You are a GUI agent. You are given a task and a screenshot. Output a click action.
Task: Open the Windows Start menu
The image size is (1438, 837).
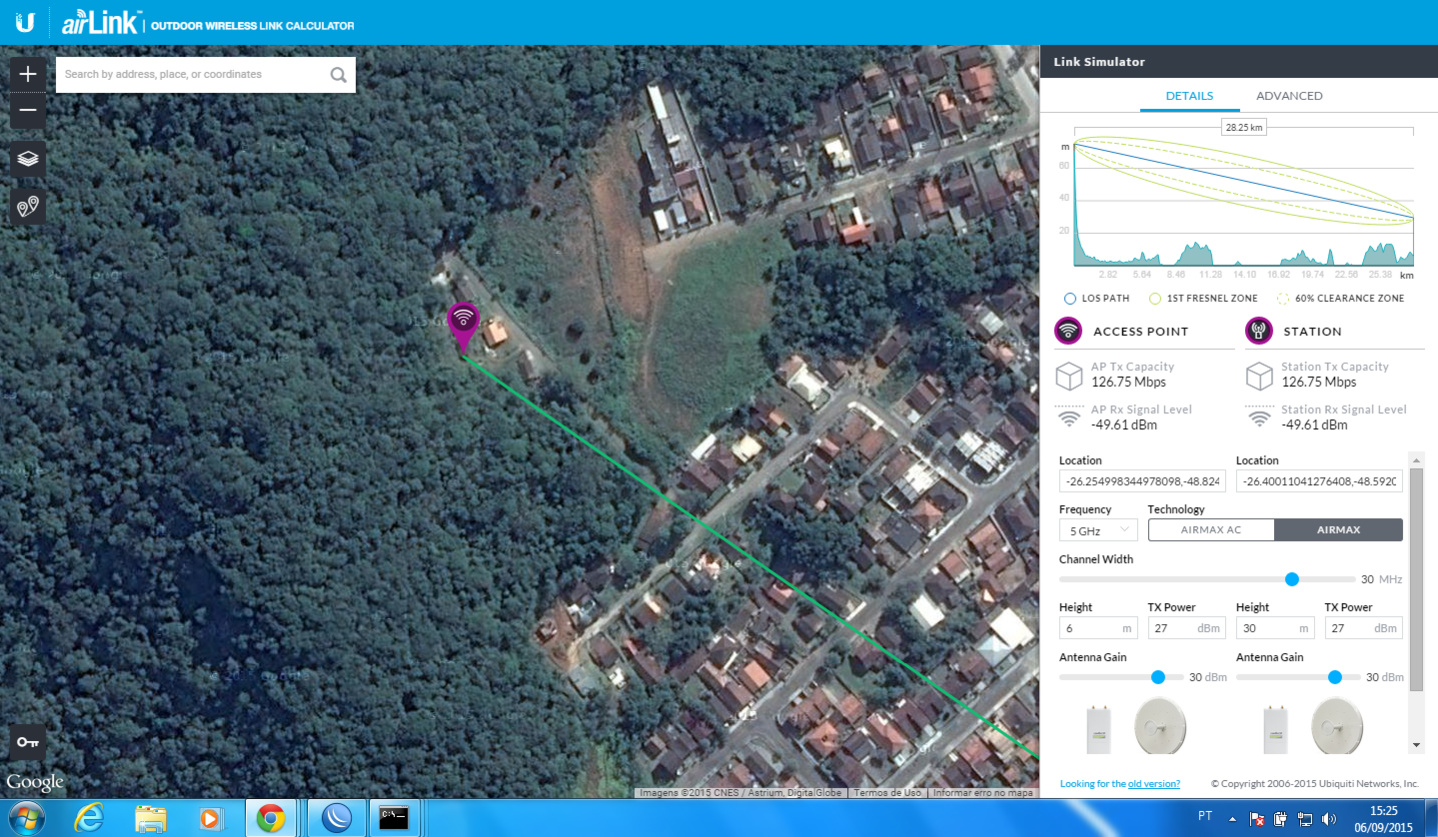(x=27, y=818)
